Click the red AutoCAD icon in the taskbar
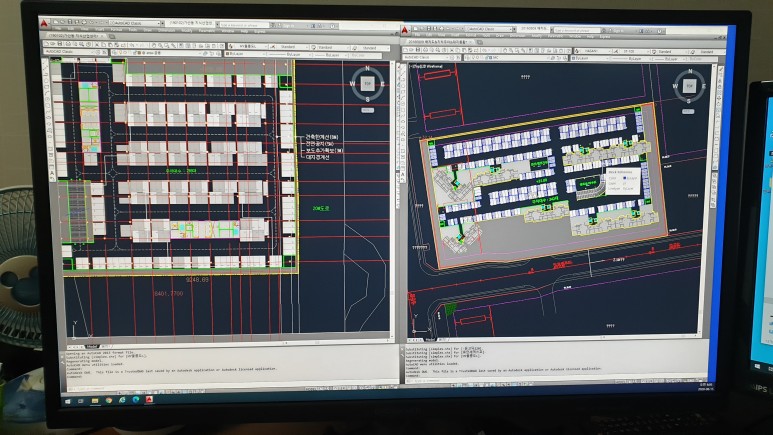Viewport: 773px width, 435px height. tap(149, 398)
